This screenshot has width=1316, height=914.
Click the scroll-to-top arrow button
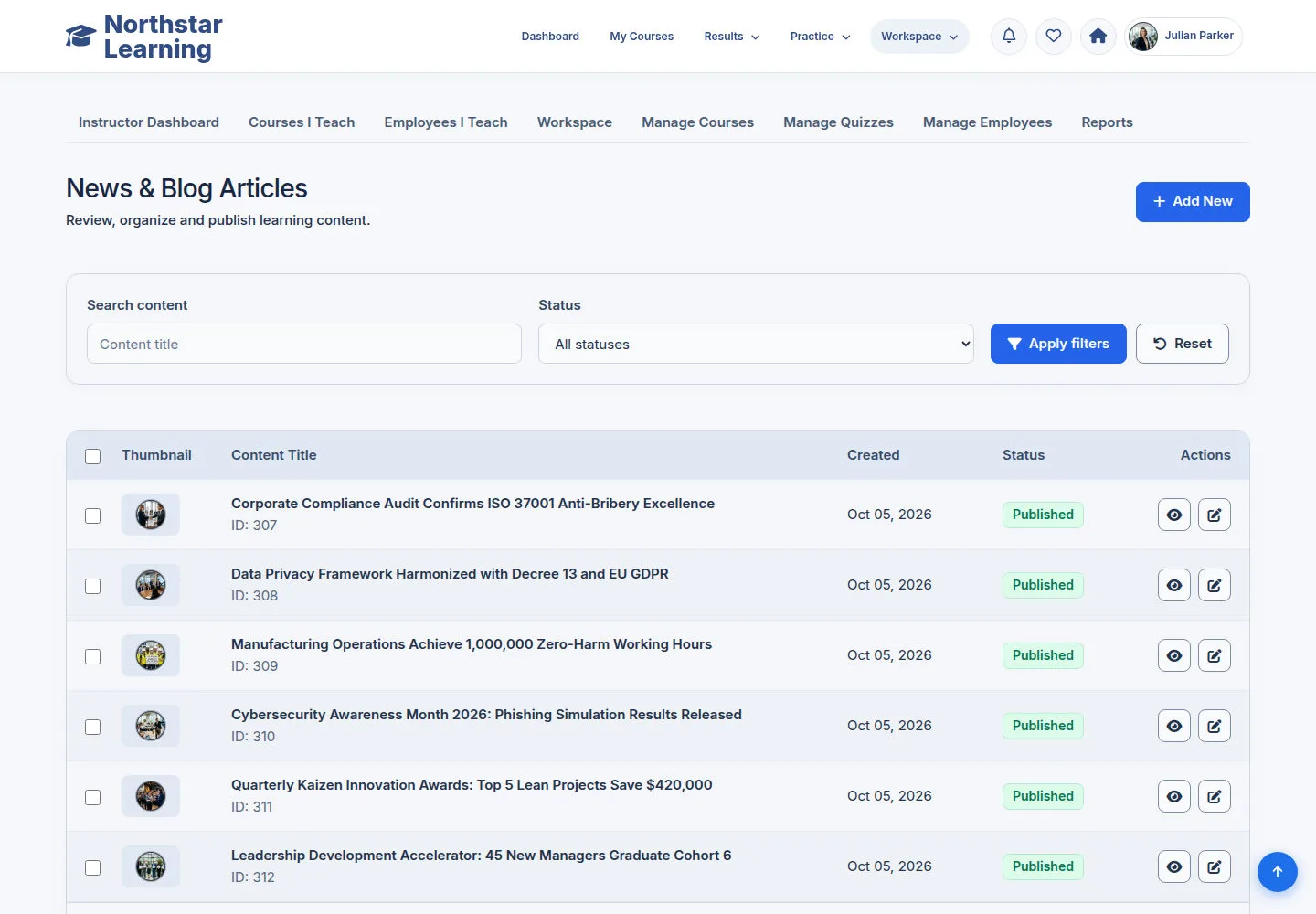(1278, 872)
